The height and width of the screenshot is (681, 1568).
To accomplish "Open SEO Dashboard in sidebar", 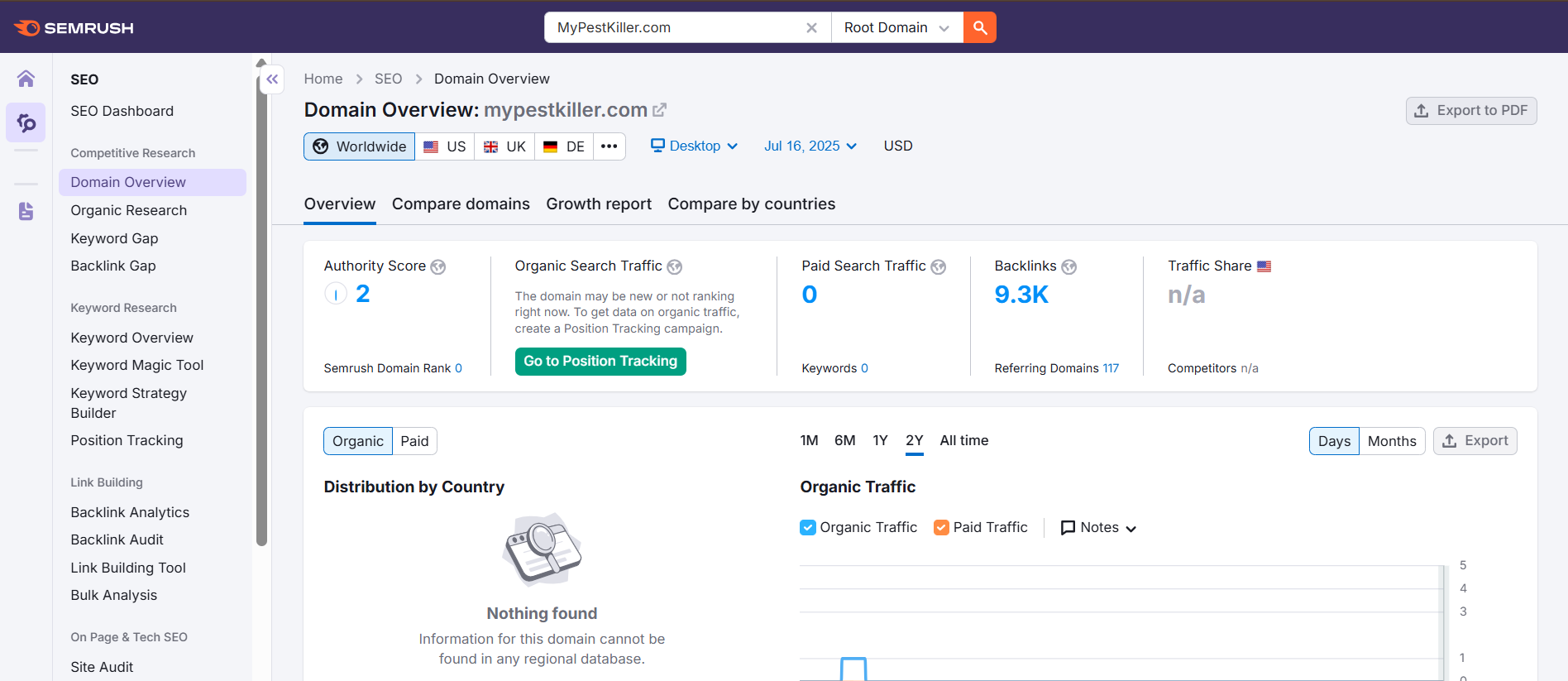I will [122, 111].
